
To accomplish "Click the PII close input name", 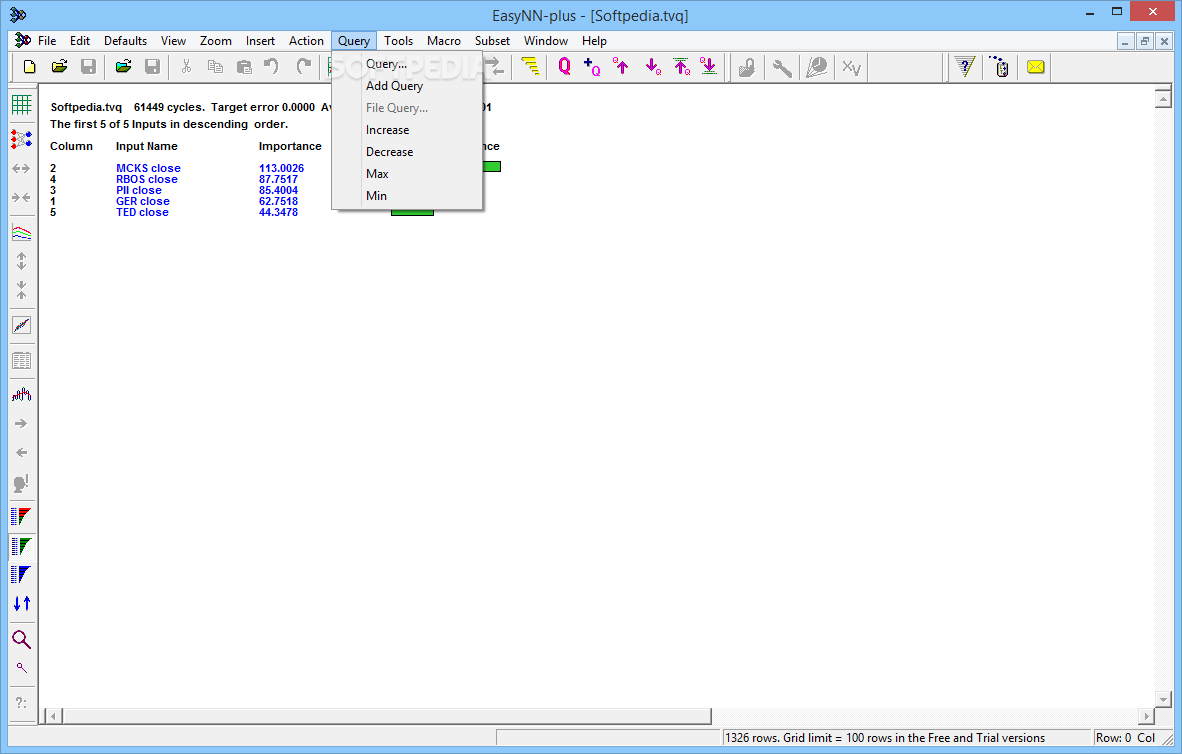I will (x=139, y=190).
